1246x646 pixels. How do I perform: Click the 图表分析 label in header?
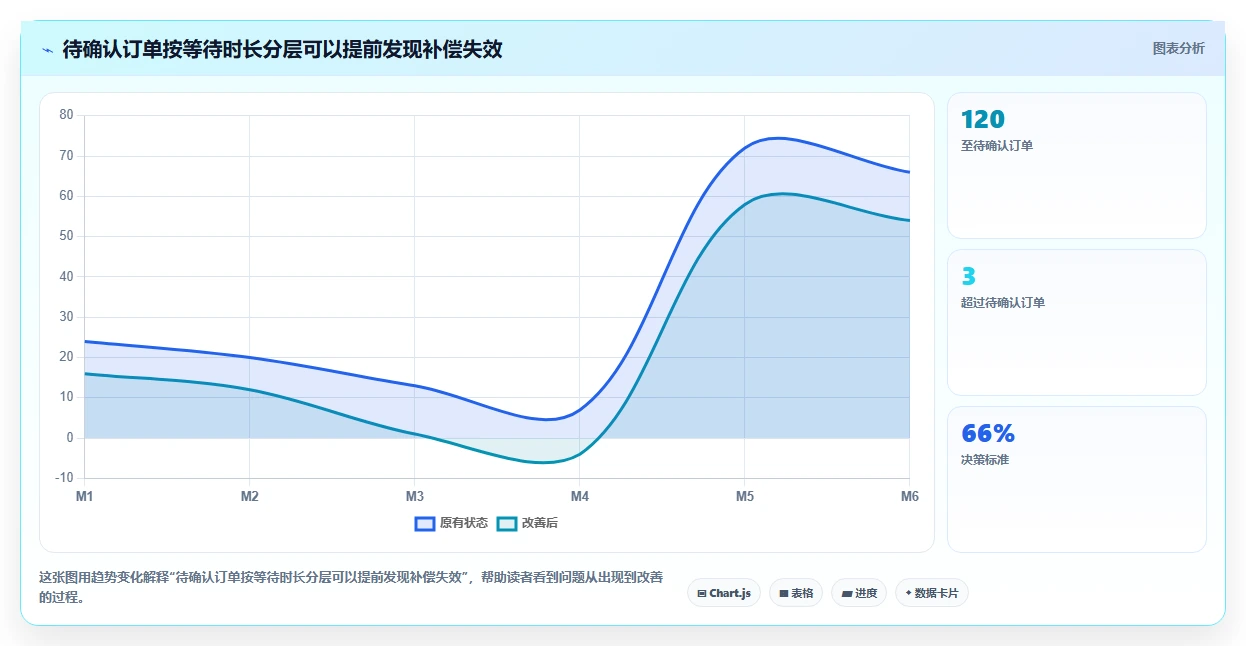(x=1179, y=48)
